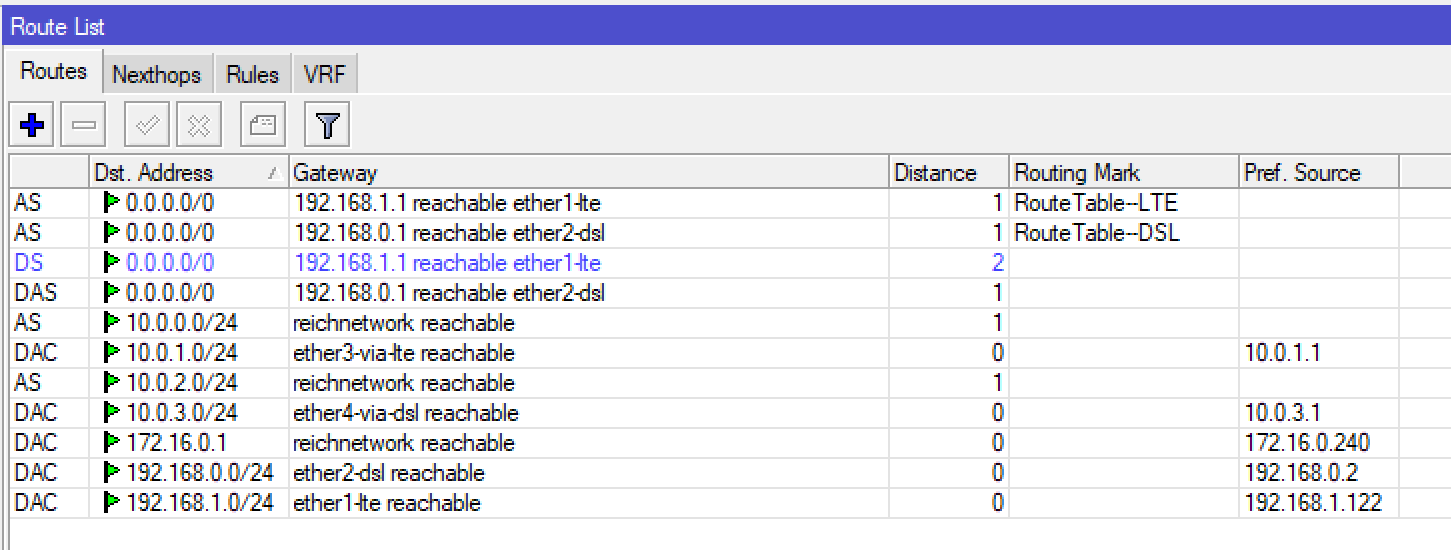Viewport: 1451px width, 550px height.
Task: Click the Disable cross toolbar icon
Action: click(x=199, y=126)
